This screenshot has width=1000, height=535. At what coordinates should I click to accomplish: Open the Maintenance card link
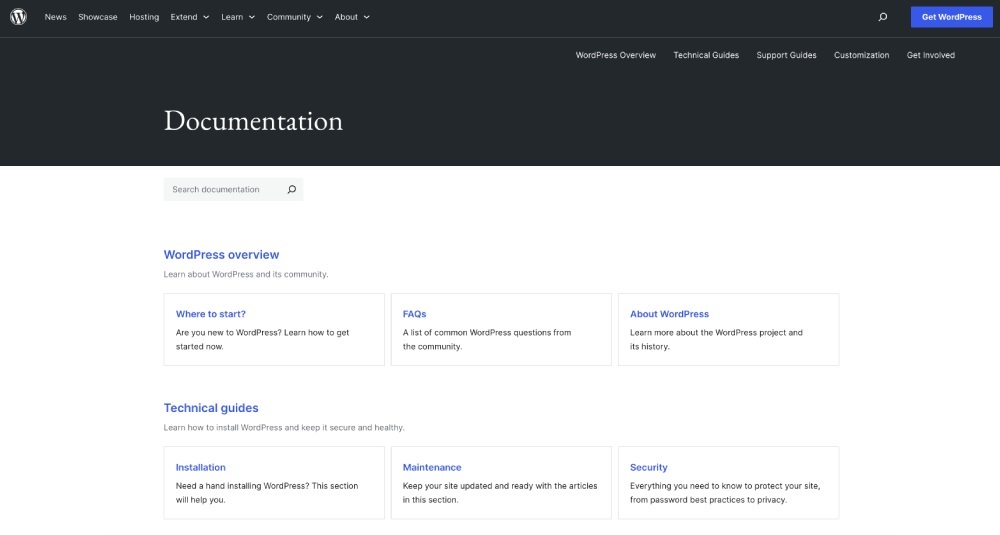pos(432,467)
